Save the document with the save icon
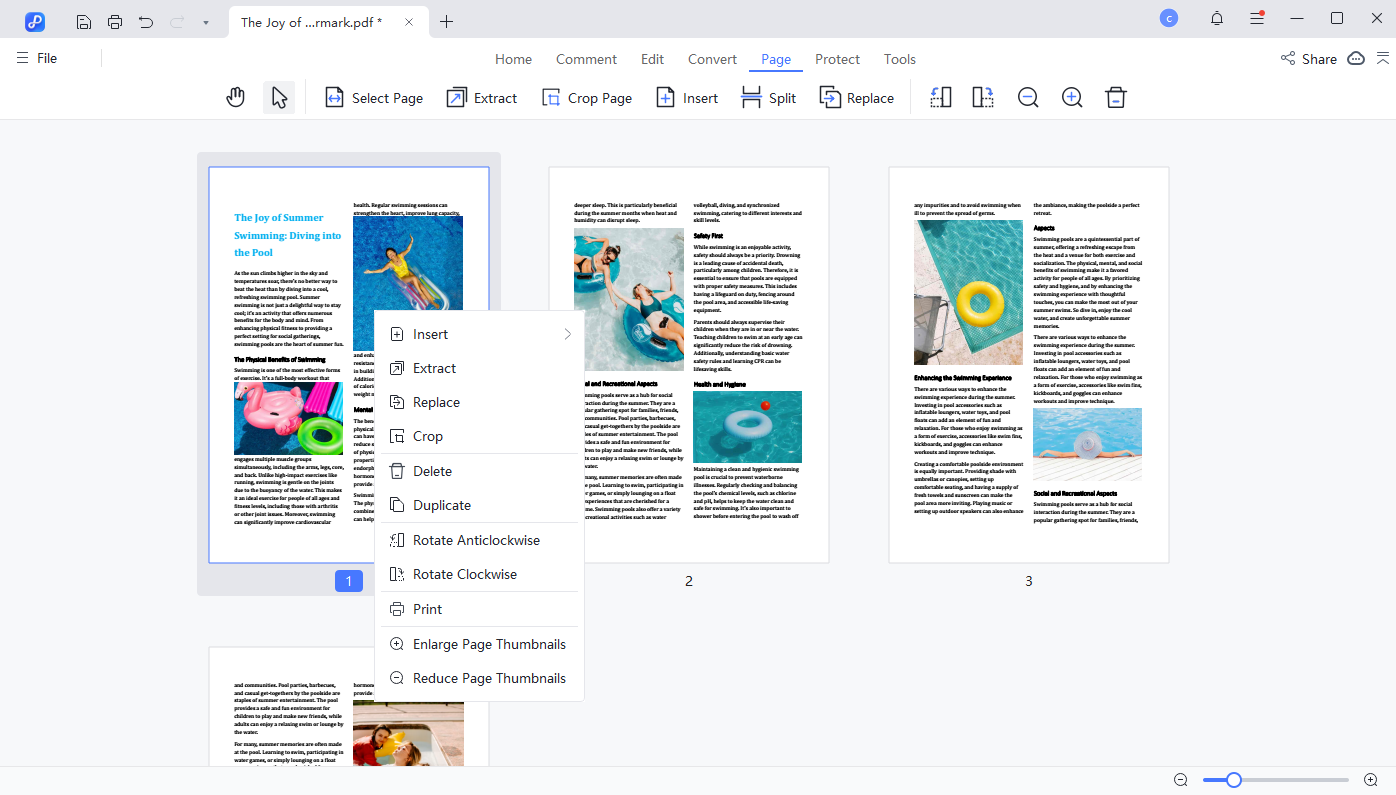Screen dimensions: 1396x795 click(83, 20)
